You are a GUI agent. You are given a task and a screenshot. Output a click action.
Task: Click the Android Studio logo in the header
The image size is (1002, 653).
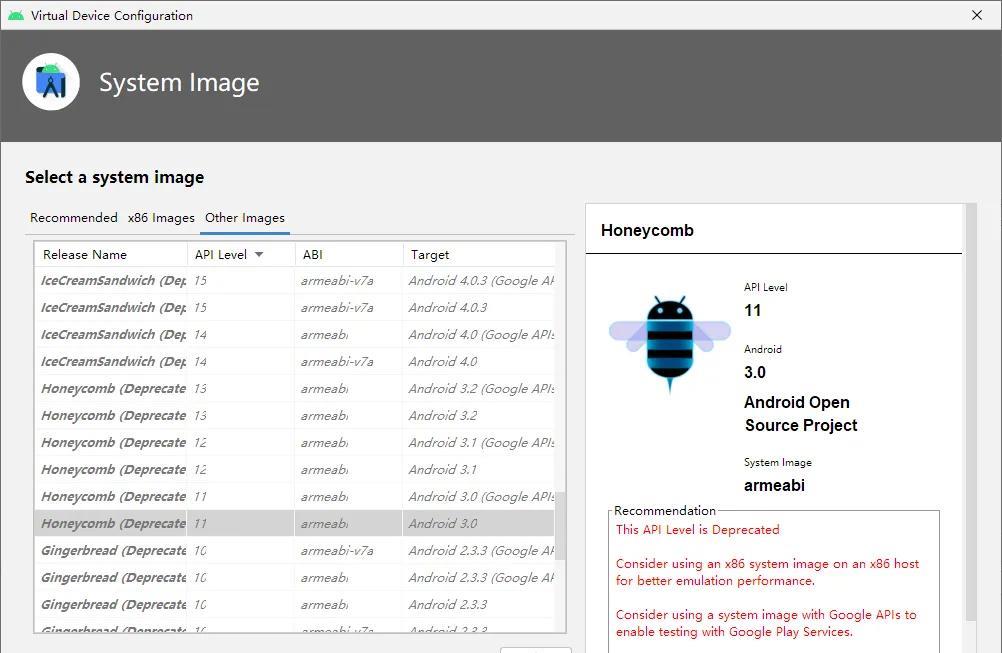click(51, 82)
